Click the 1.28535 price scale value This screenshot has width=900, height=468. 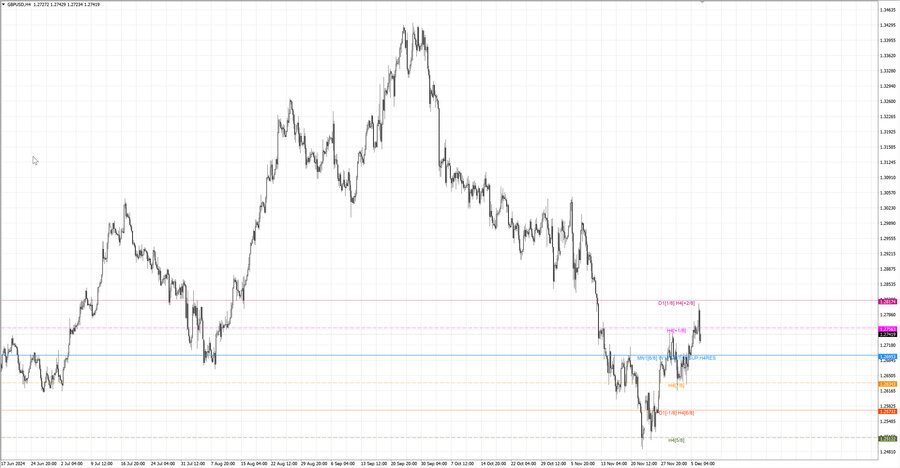[887, 284]
